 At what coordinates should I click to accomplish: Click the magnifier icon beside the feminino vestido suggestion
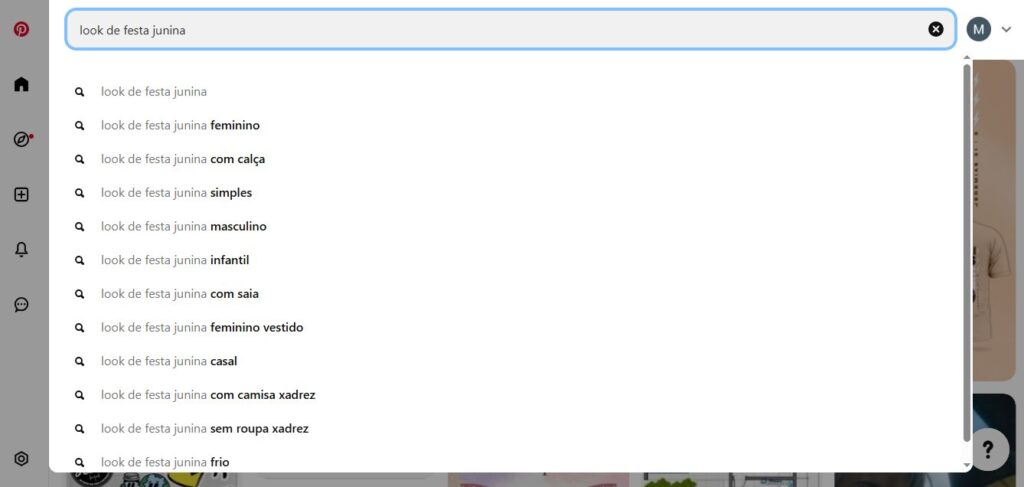[80, 328]
